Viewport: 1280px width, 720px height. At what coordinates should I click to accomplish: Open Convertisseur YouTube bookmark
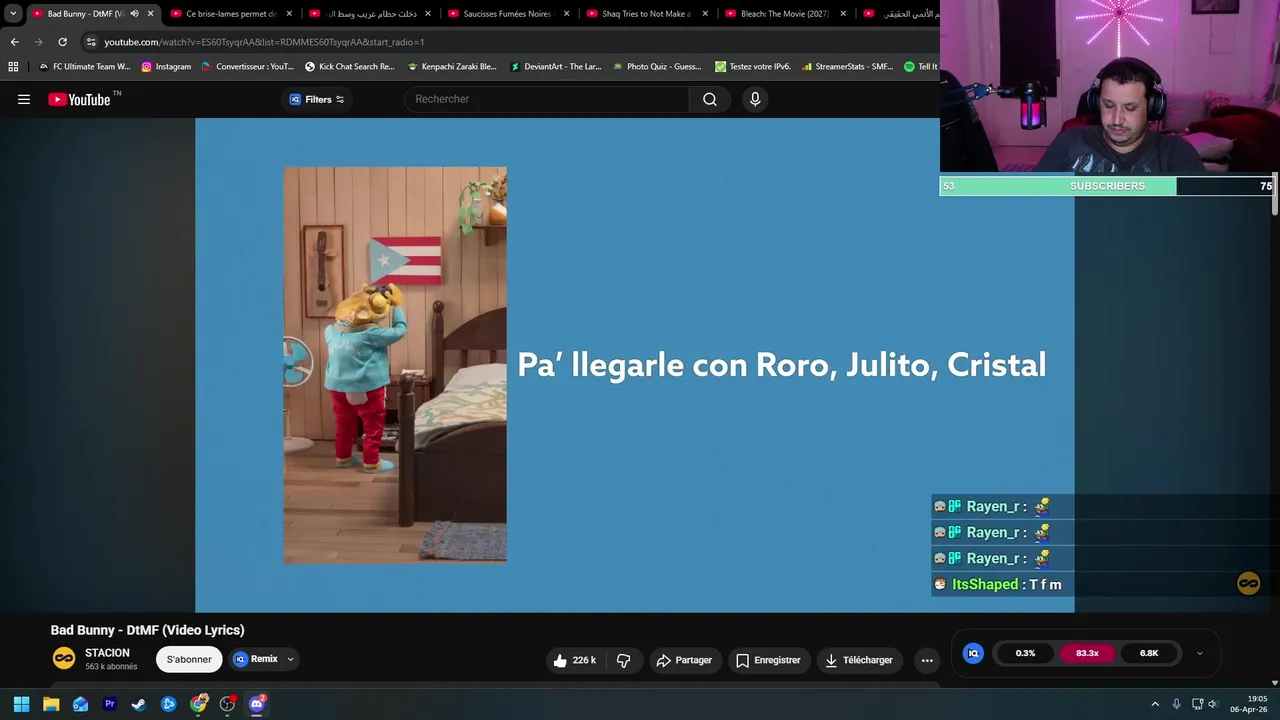pyautogui.click(x=248, y=67)
